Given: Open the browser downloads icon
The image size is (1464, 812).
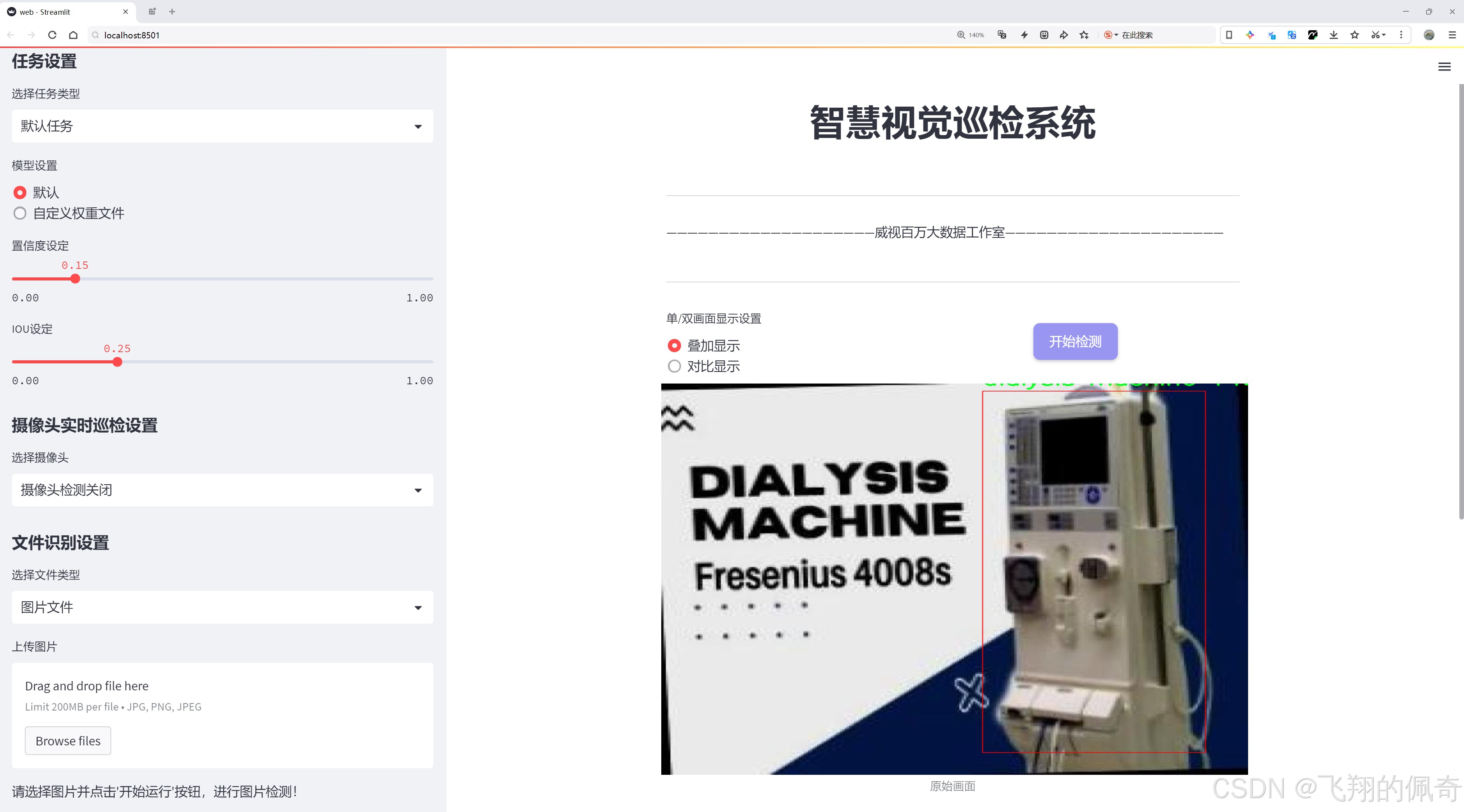Looking at the screenshot, I should pos(1333,34).
